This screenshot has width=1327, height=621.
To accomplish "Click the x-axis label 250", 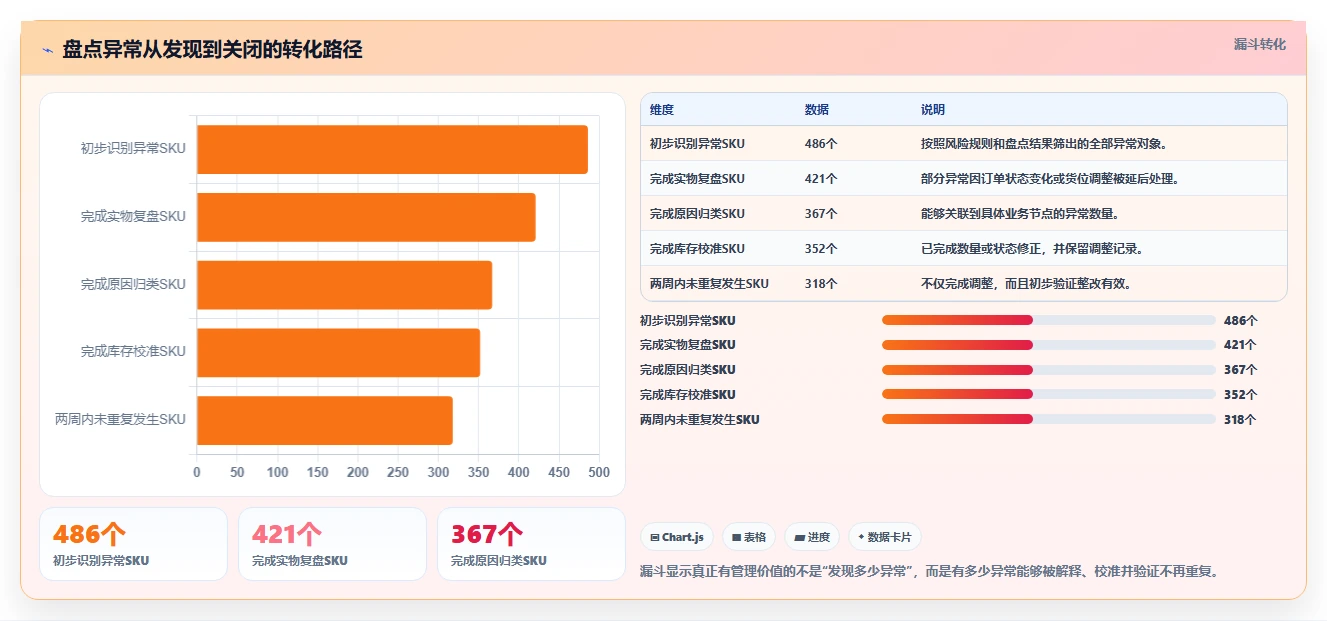I will click(x=398, y=473).
